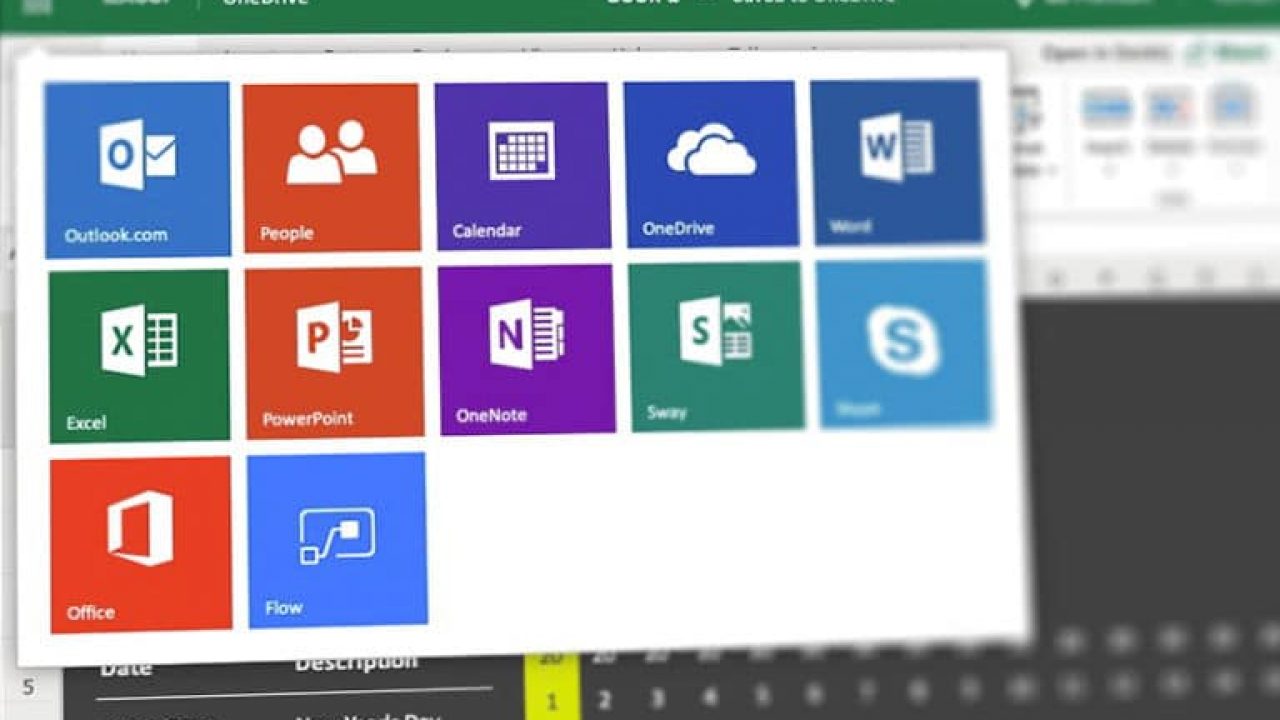Open the OneNote tile
Image resolution: width=1280 pixels, height=720 pixels.
tap(526, 349)
